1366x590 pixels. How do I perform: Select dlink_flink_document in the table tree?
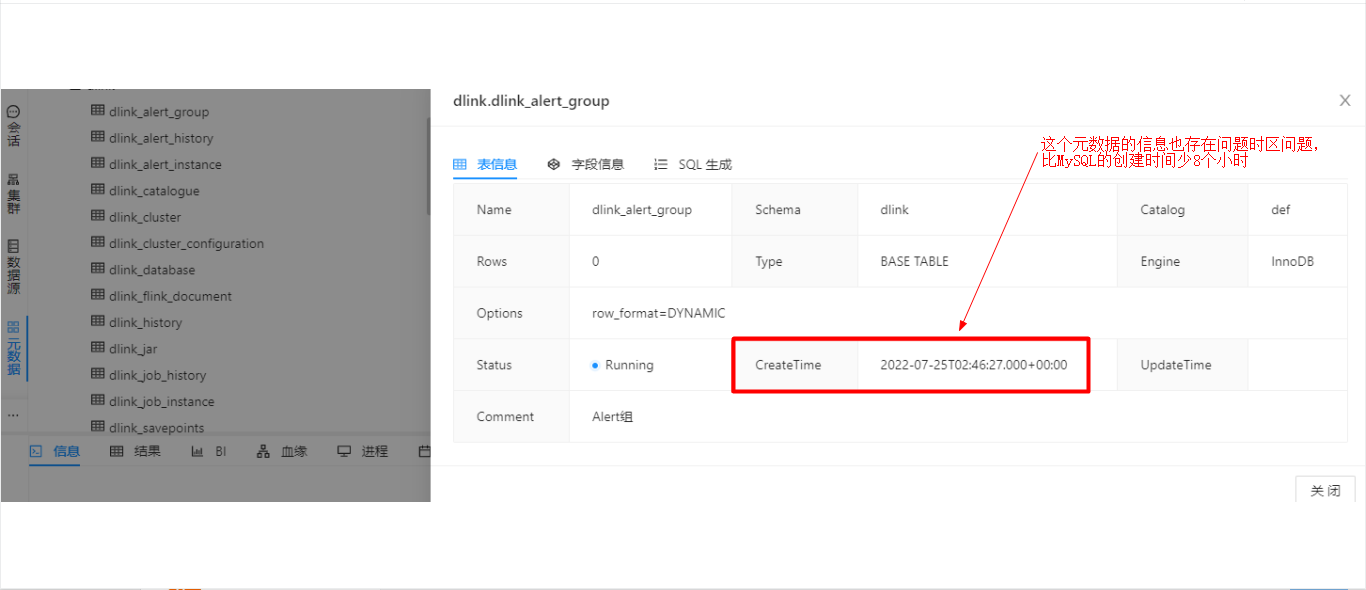pyautogui.click(x=170, y=296)
